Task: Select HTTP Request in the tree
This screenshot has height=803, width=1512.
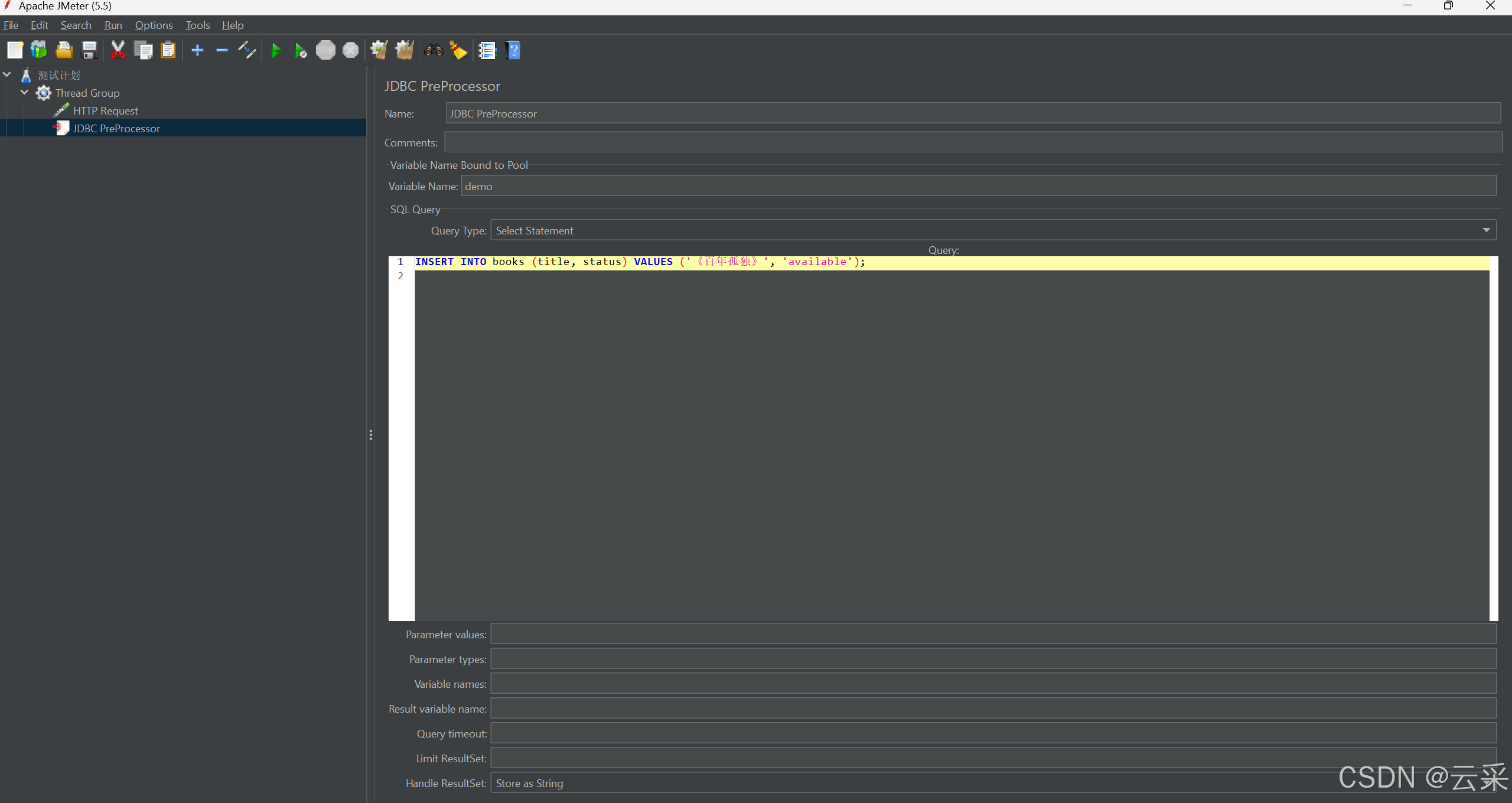Action: (x=106, y=111)
